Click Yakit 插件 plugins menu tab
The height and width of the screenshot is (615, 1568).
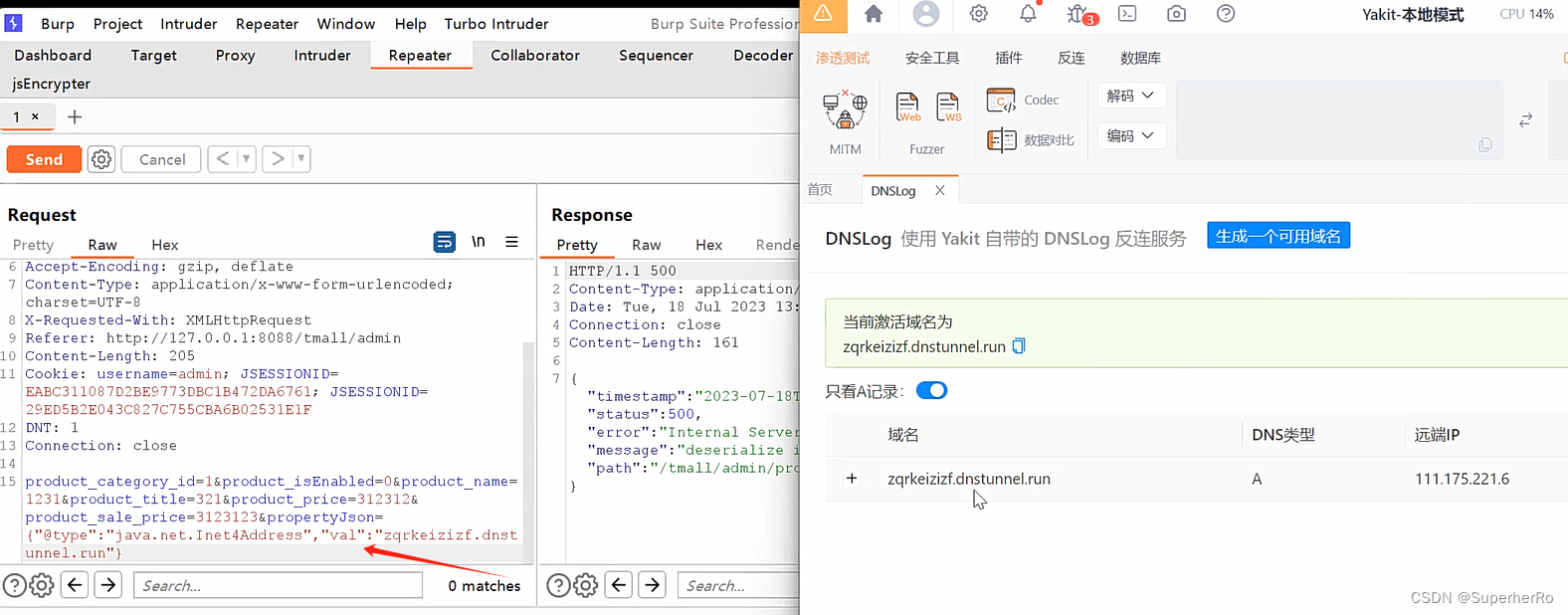pyautogui.click(x=1008, y=58)
